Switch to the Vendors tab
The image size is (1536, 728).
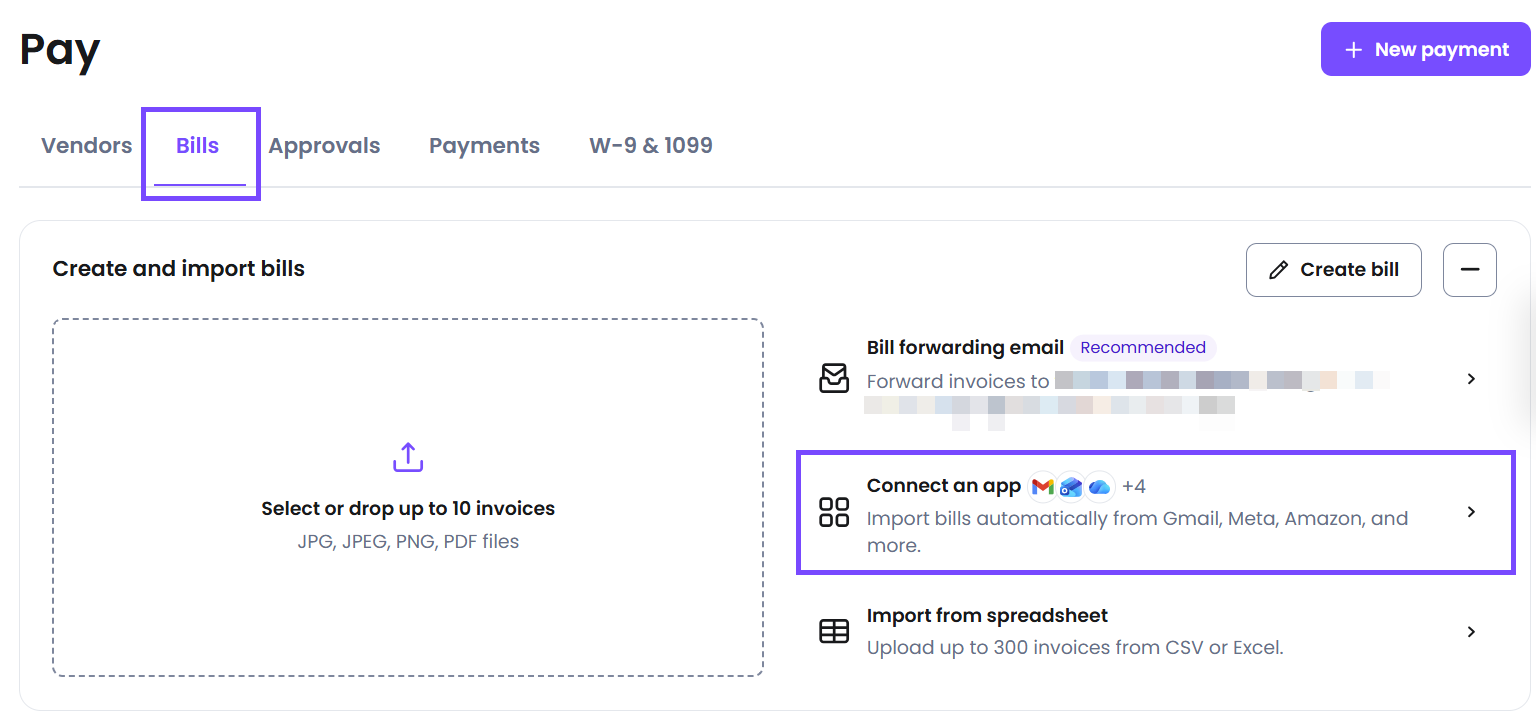87,146
